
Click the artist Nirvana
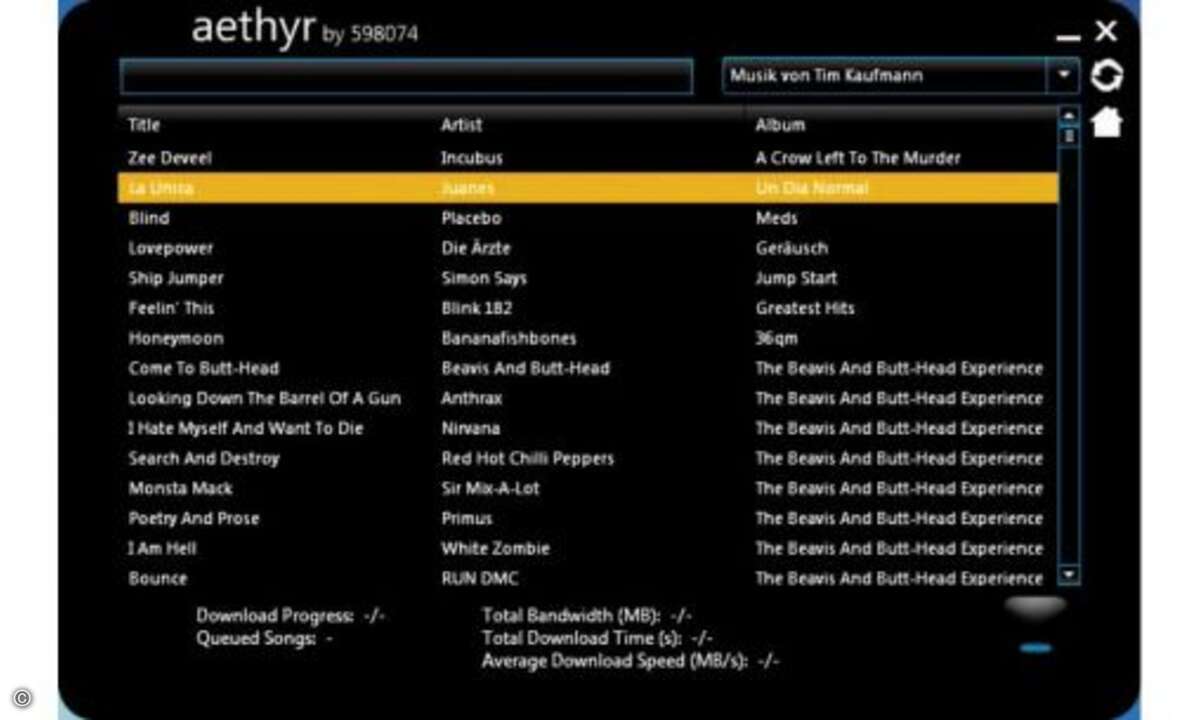coord(470,428)
